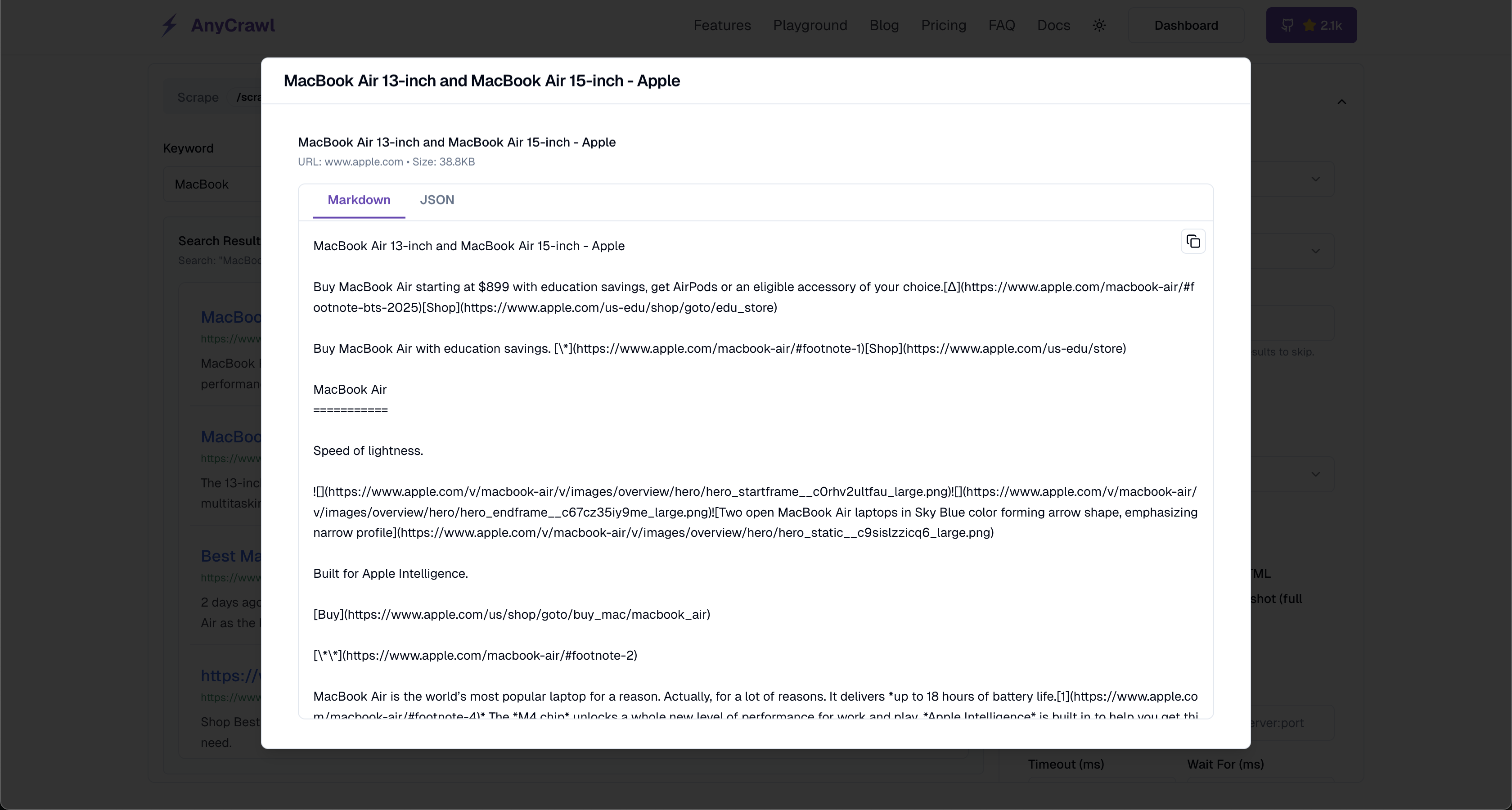Viewport: 1512px width, 810px height.
Task: Go to the Blog page
Action: point(884,25)
